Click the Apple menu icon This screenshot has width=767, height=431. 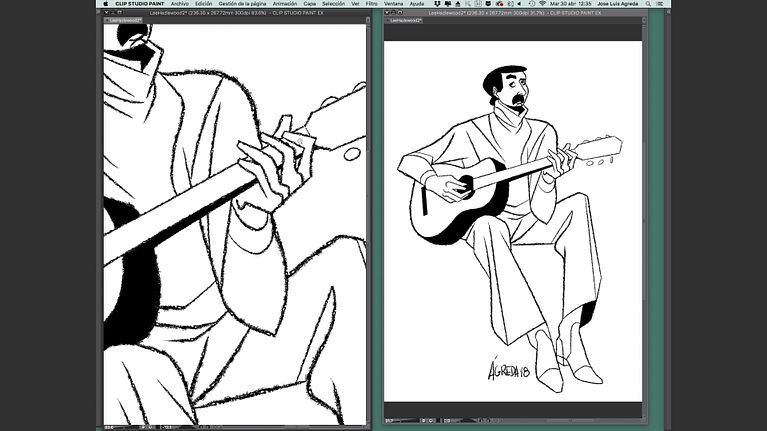coord(106,4)
